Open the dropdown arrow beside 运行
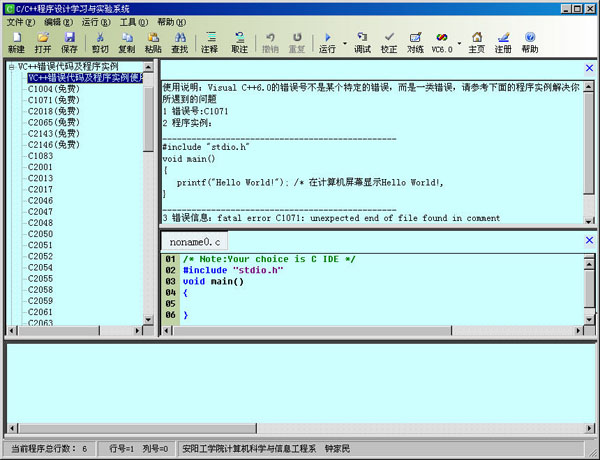600x460 pixels. coord(344,42)
